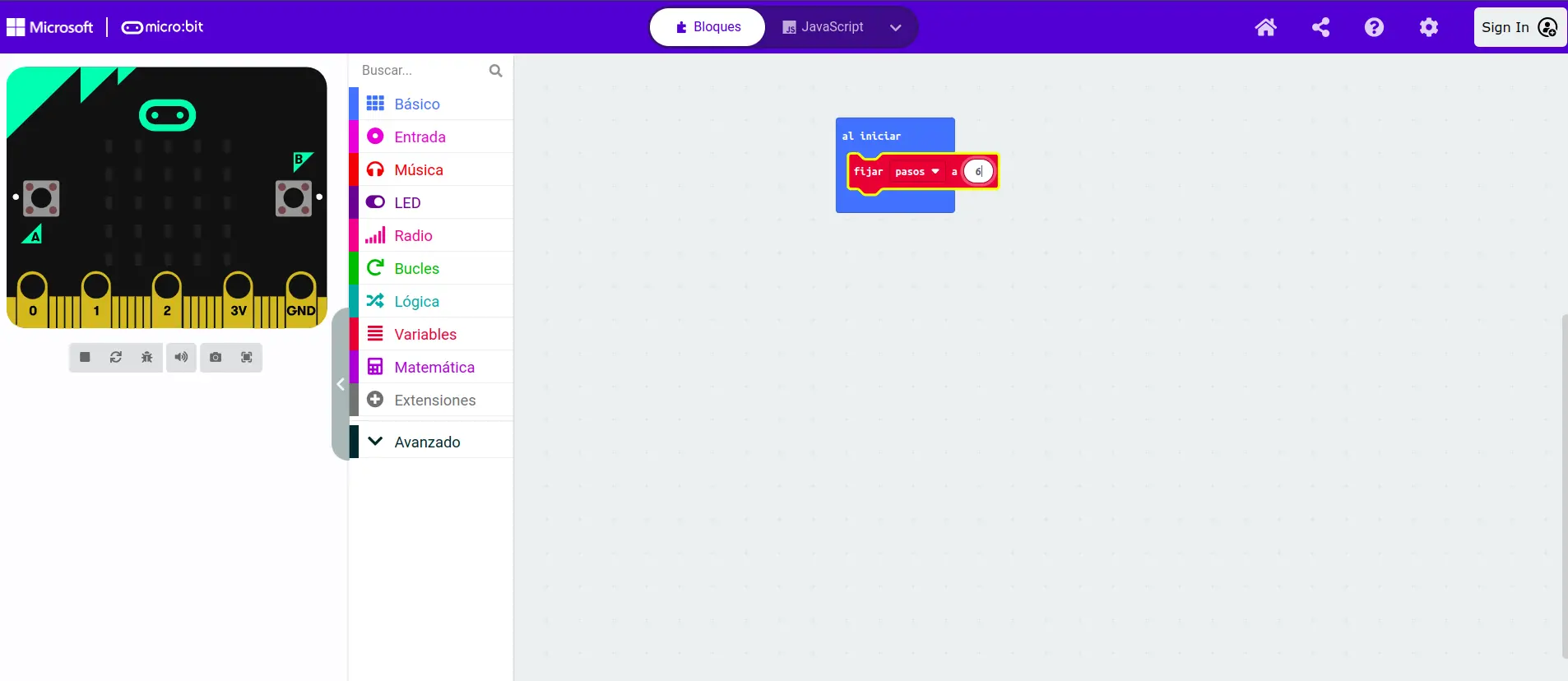Stop the micro:bit simulator
The image size is (1568, 681).
pyautogui.click(x=85, y=357)
